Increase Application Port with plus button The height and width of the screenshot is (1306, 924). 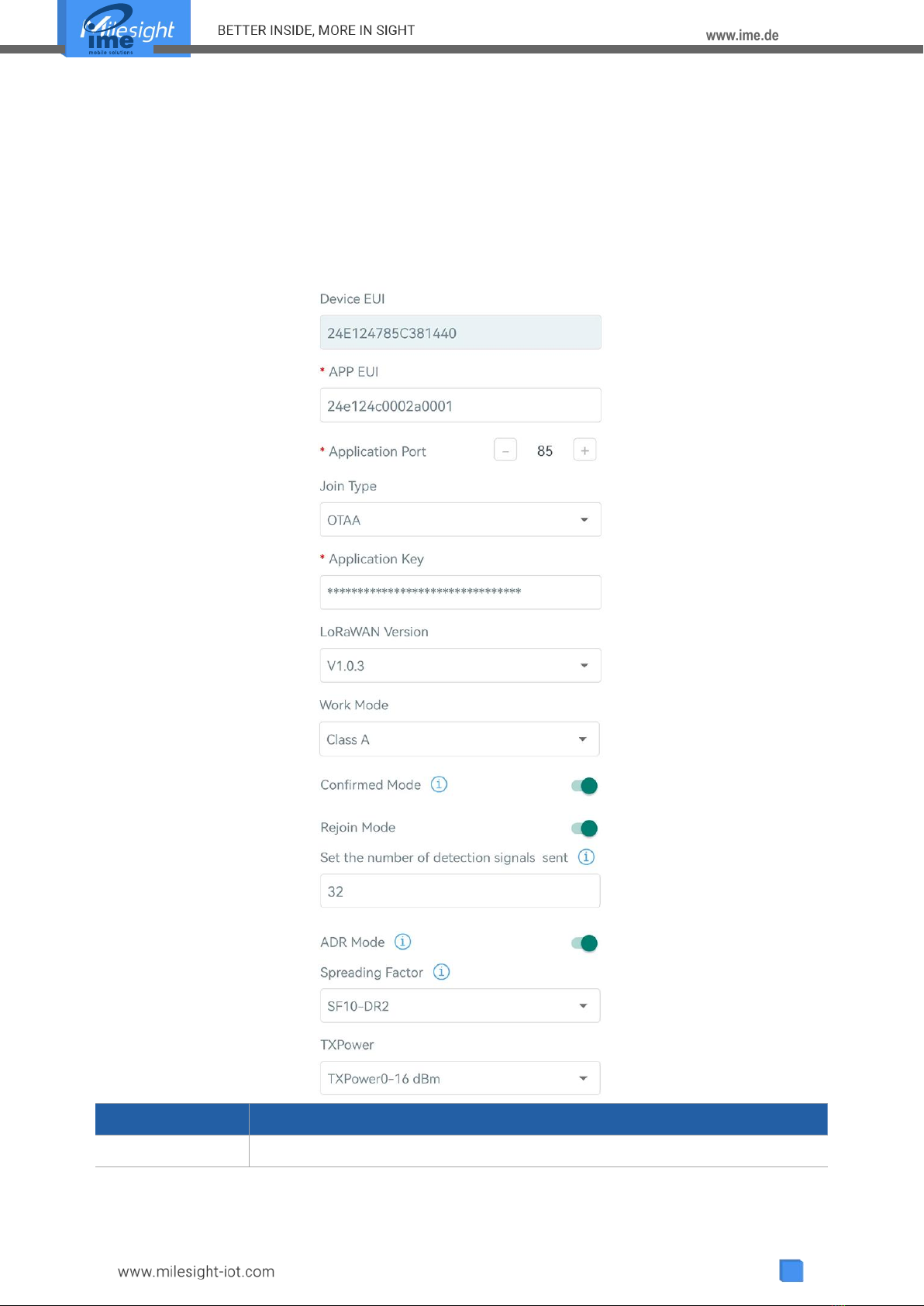pos(584,450)
